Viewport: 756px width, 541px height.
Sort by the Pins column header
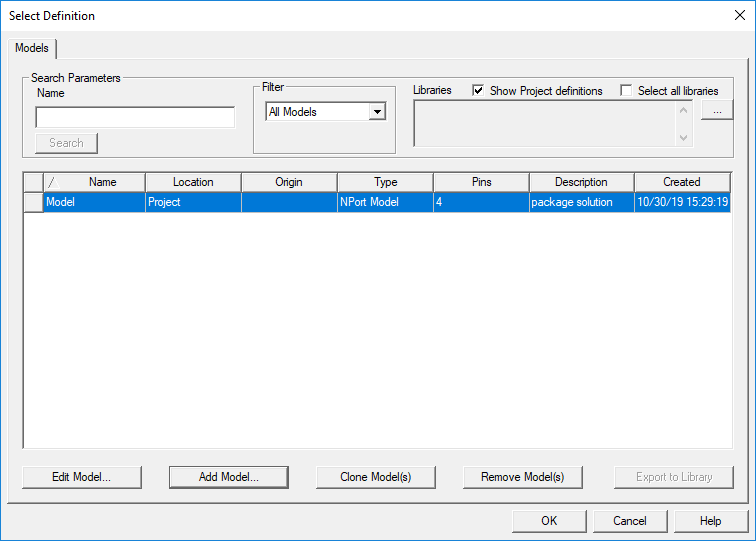coord(481,182)
